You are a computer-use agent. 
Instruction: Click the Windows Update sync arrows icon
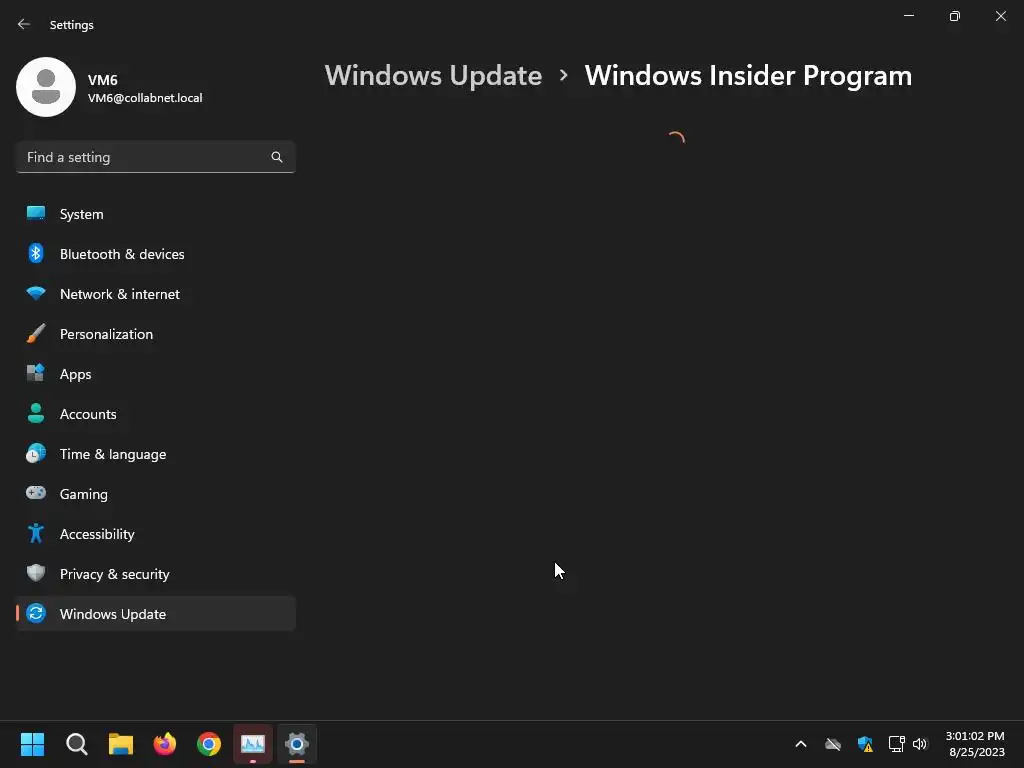tap(36, 613)
